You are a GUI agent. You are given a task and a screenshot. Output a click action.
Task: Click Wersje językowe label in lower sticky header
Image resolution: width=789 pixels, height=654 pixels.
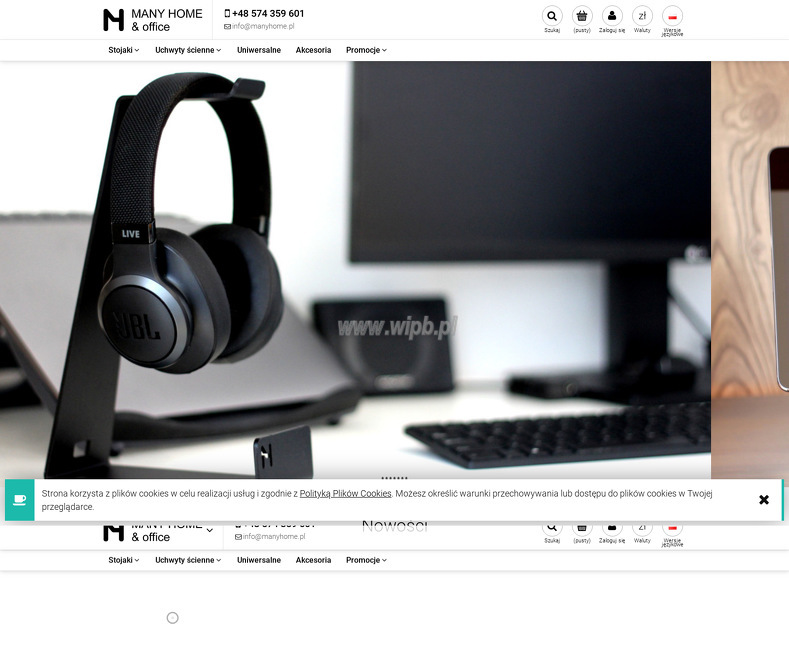pos(672,542)
